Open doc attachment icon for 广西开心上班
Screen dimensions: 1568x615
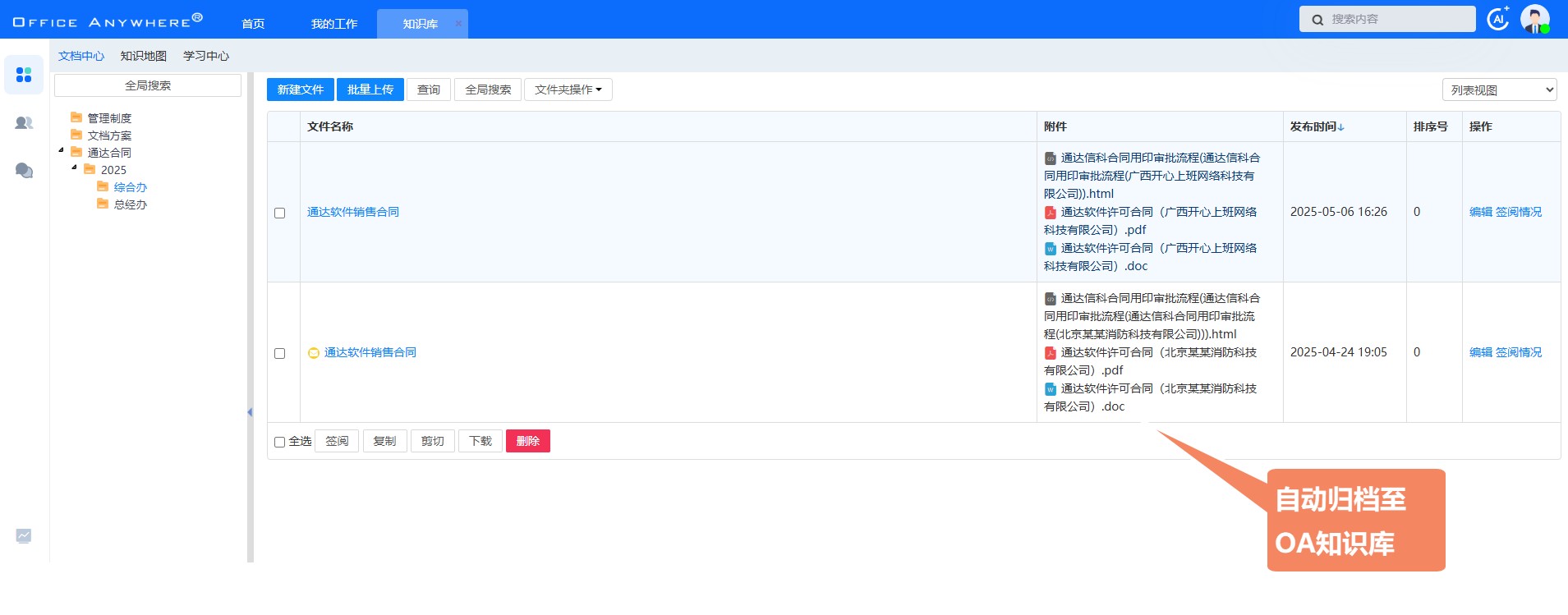[x=1051, y=249]
